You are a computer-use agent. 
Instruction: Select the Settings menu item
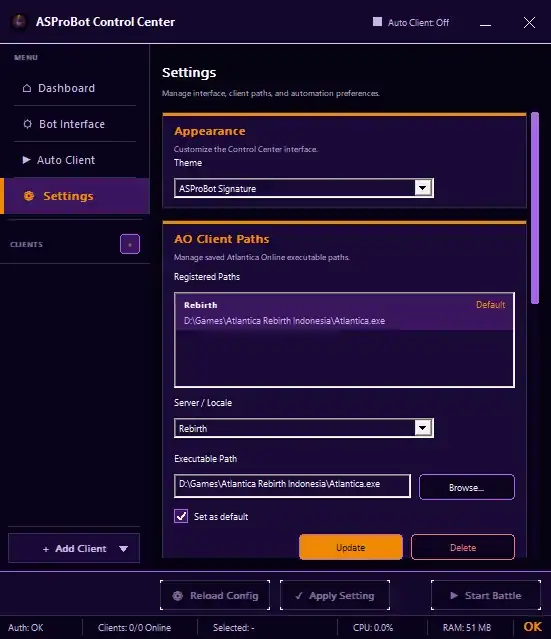pyautogui.click(x=75, y=196)
